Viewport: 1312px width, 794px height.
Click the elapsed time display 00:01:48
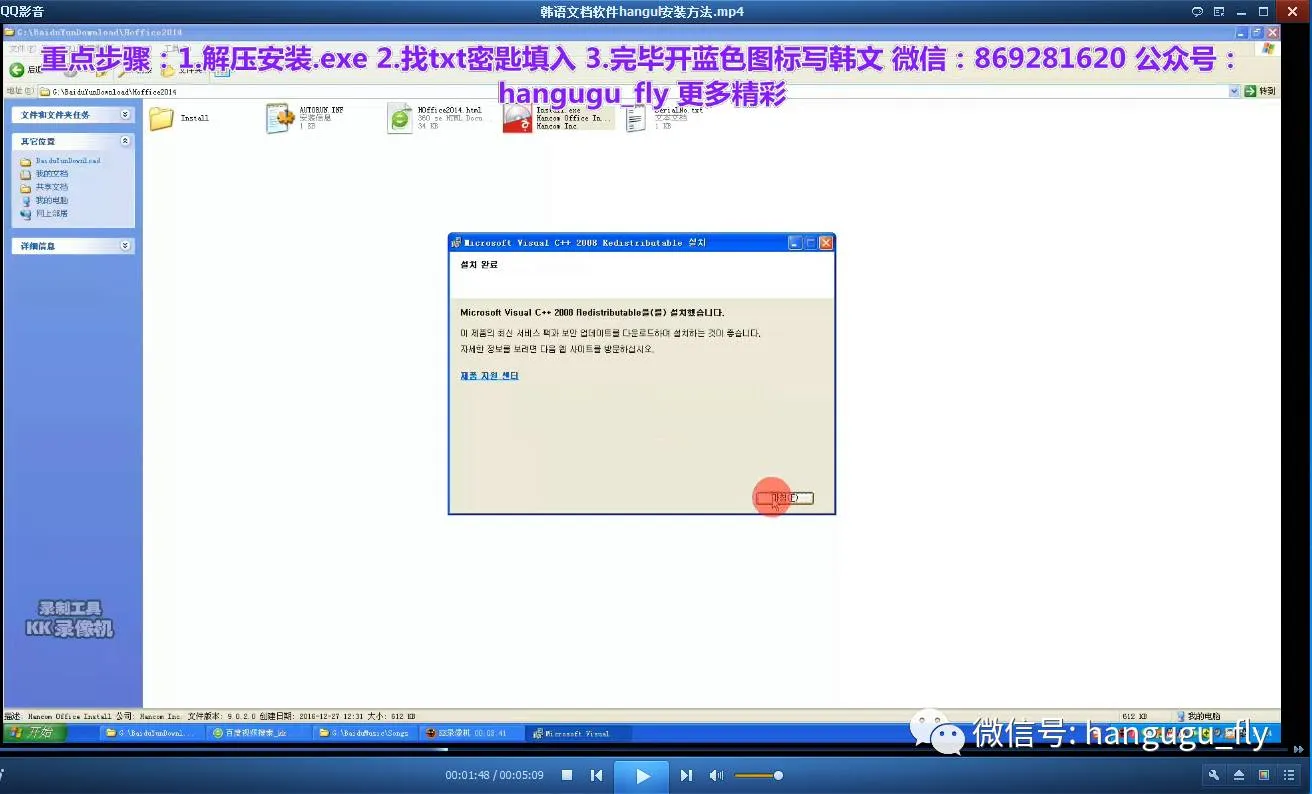click(467, 775)
